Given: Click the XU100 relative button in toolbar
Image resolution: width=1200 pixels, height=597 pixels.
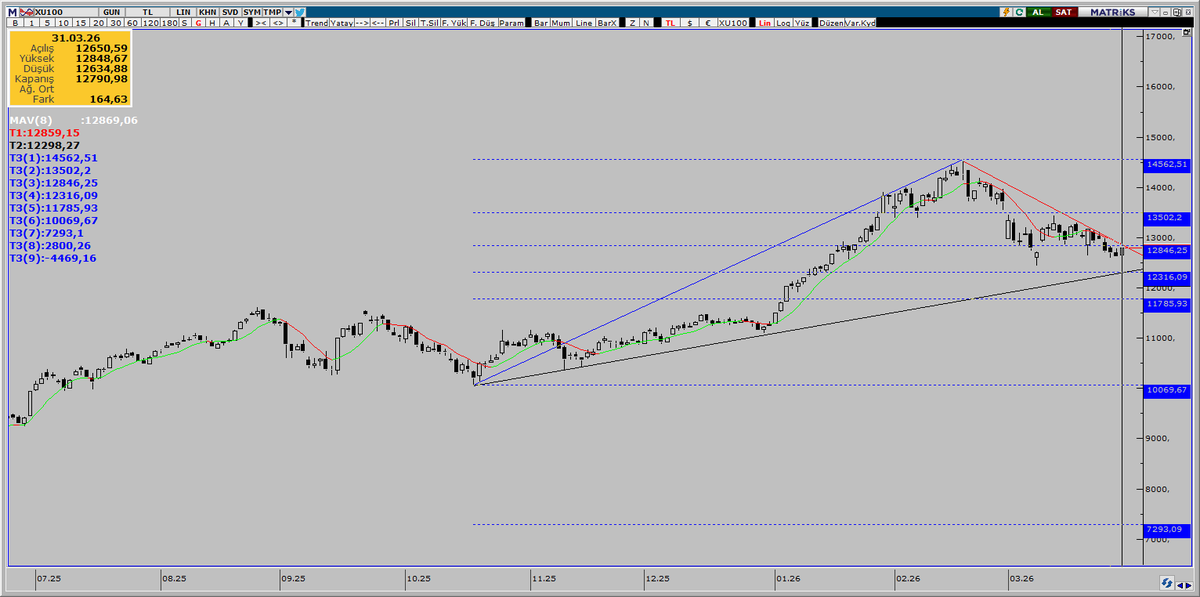Looking at the screenshot, I should (733, 22).
